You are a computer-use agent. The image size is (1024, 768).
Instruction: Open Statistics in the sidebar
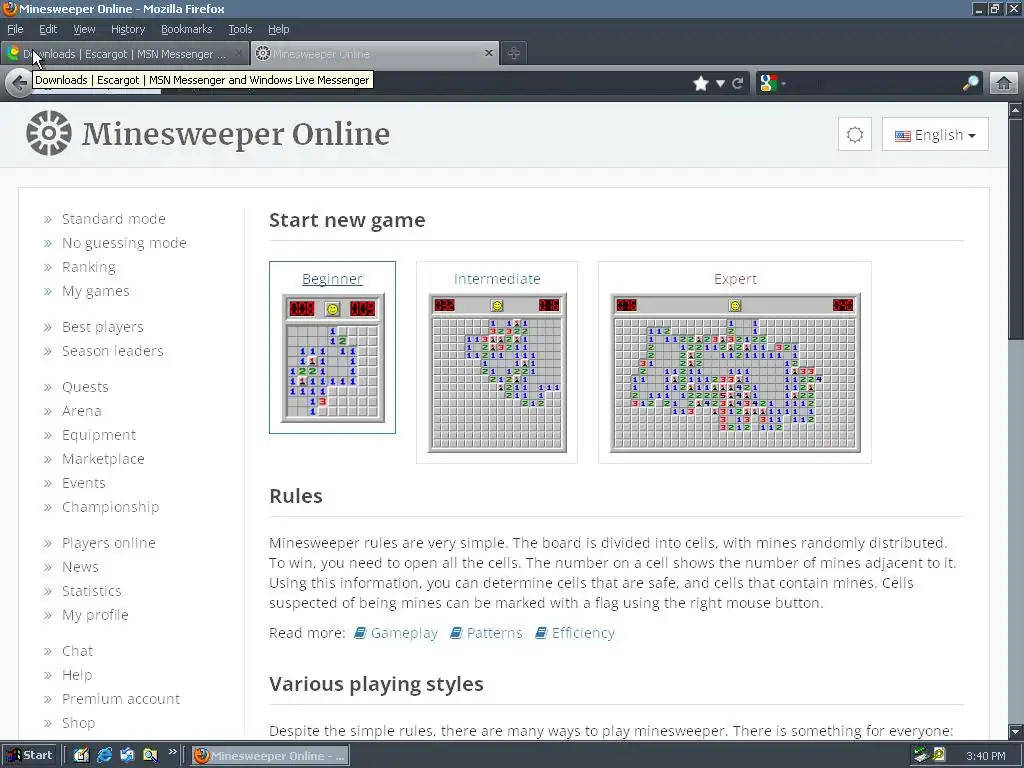(x=91, y=591)
